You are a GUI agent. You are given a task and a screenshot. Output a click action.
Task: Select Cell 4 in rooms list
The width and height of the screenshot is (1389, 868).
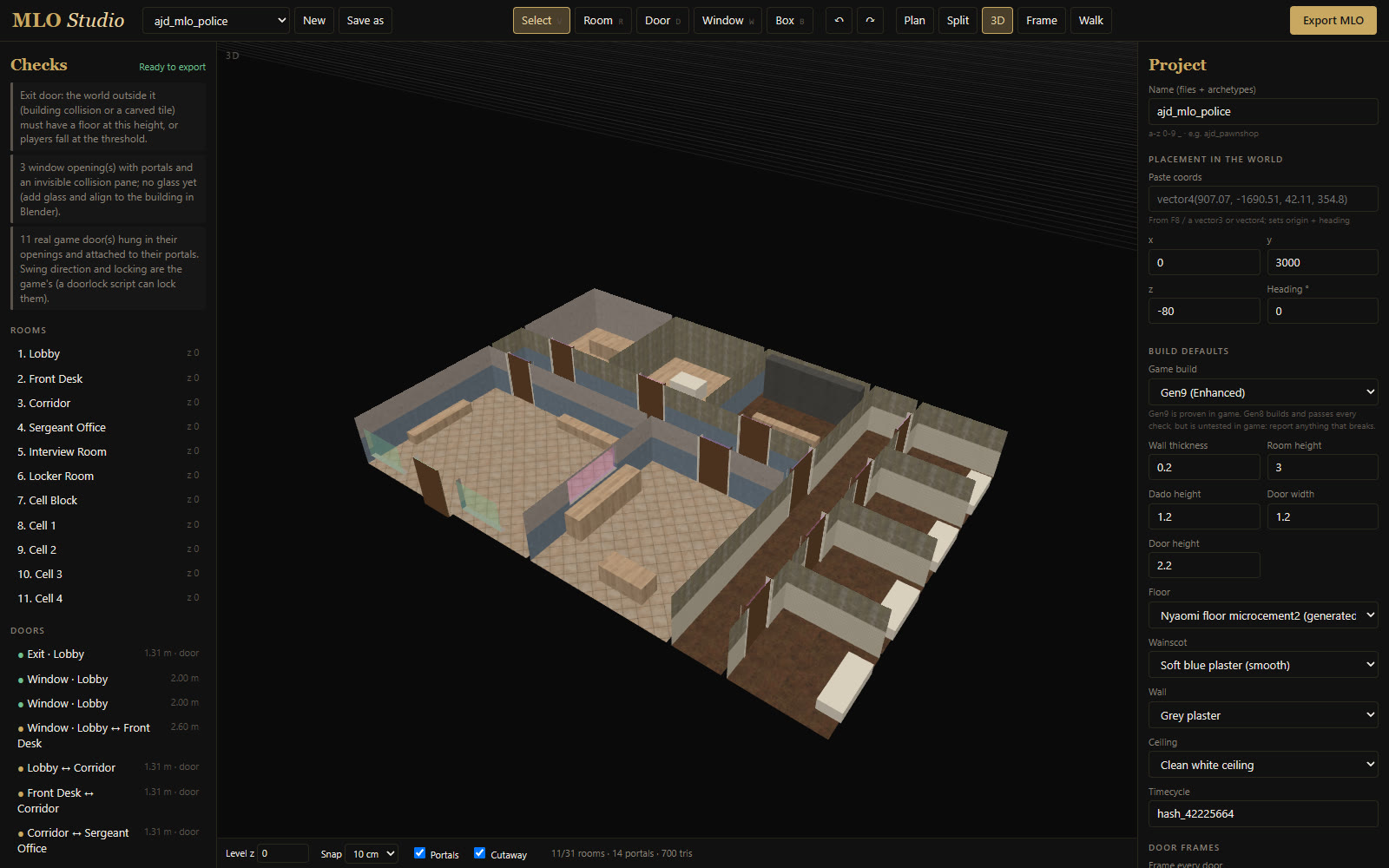(x=108, y=598)
